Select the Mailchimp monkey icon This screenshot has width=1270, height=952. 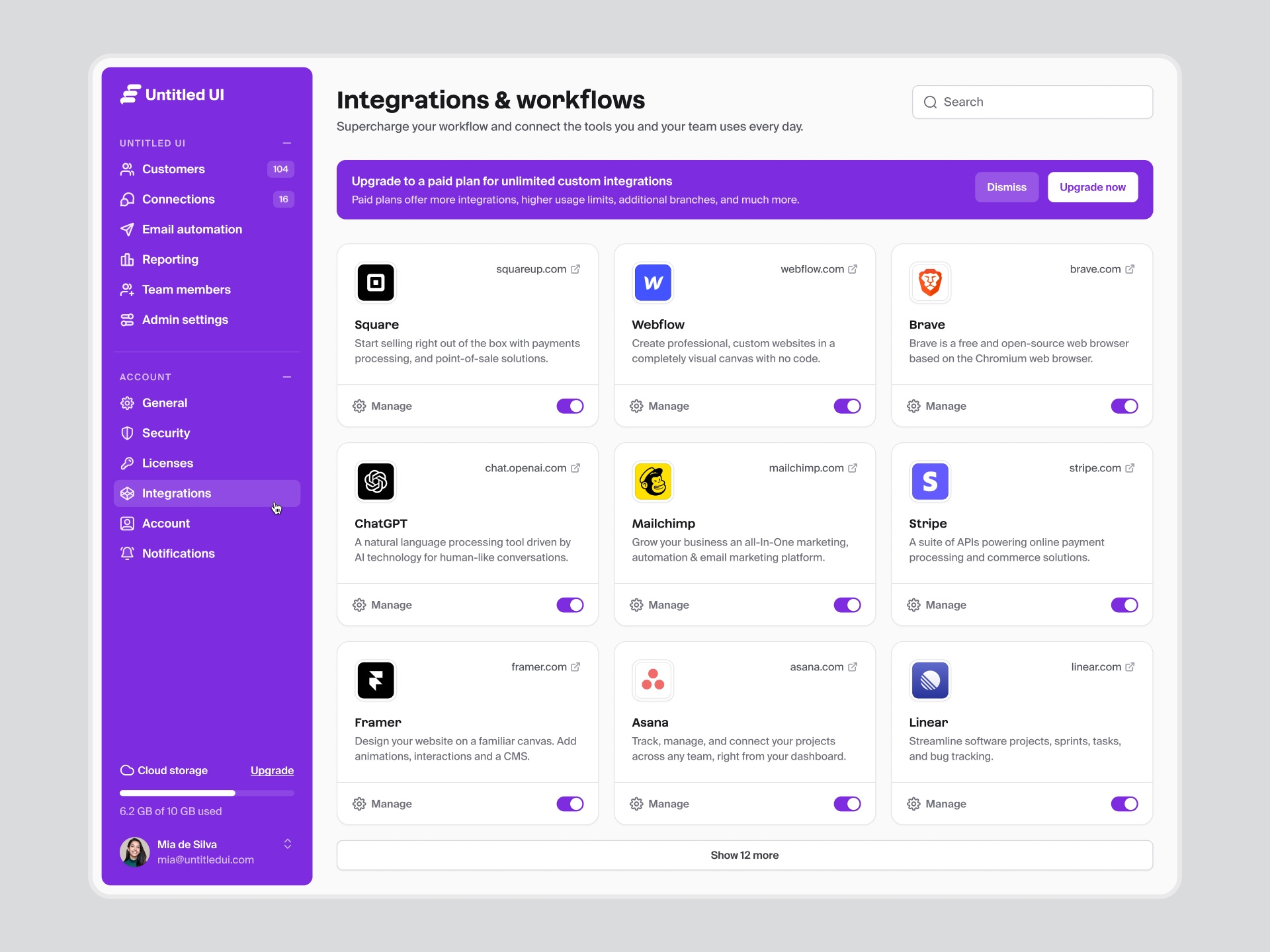(652, 481)
